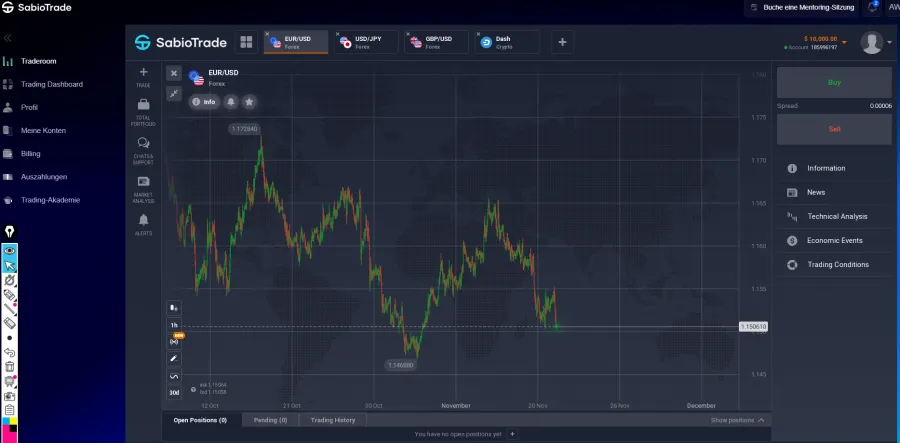Open Billing in left menu
Screen dimensions: 900x443
[x=30, y=154]
